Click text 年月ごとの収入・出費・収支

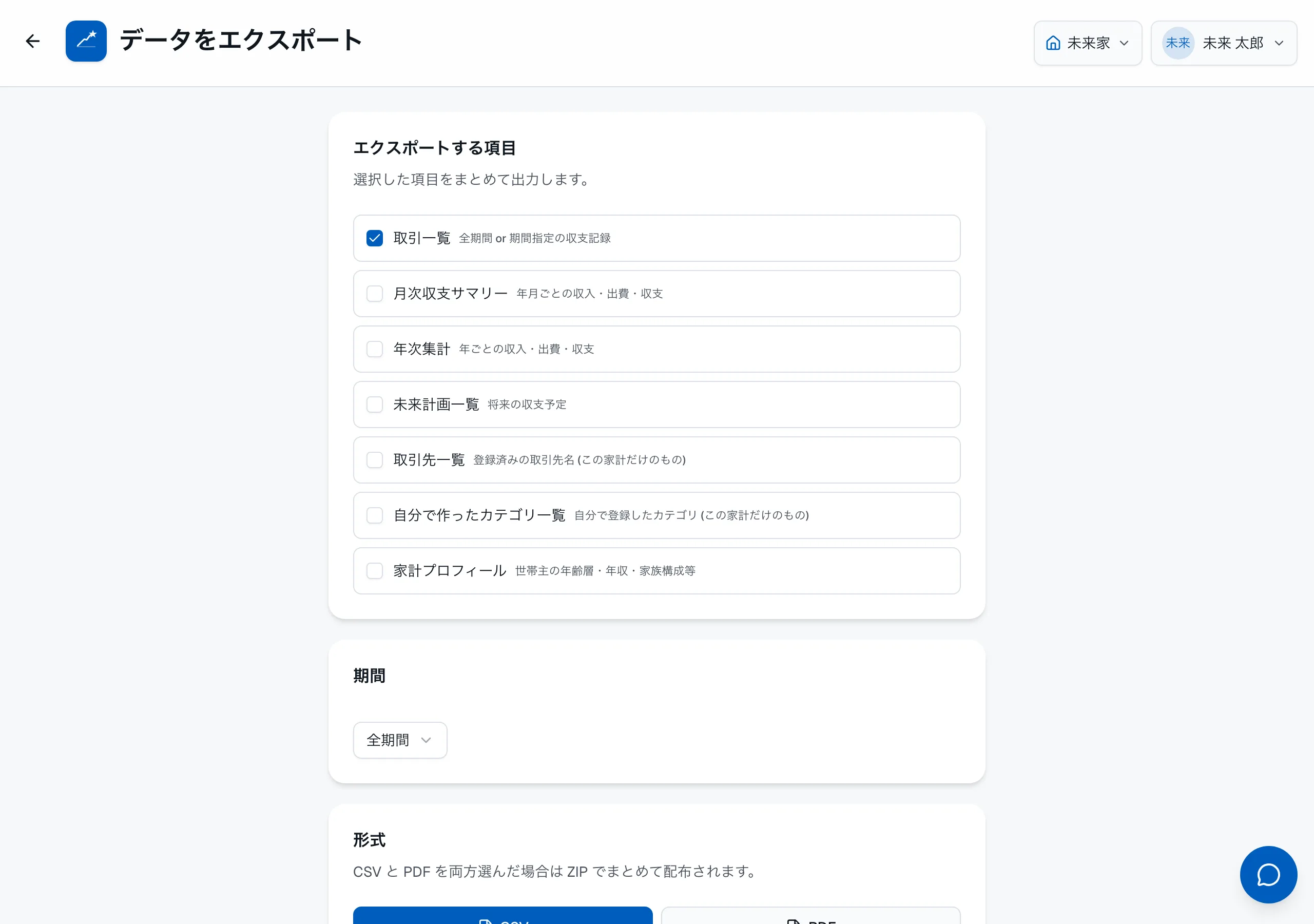coord(589,294)
